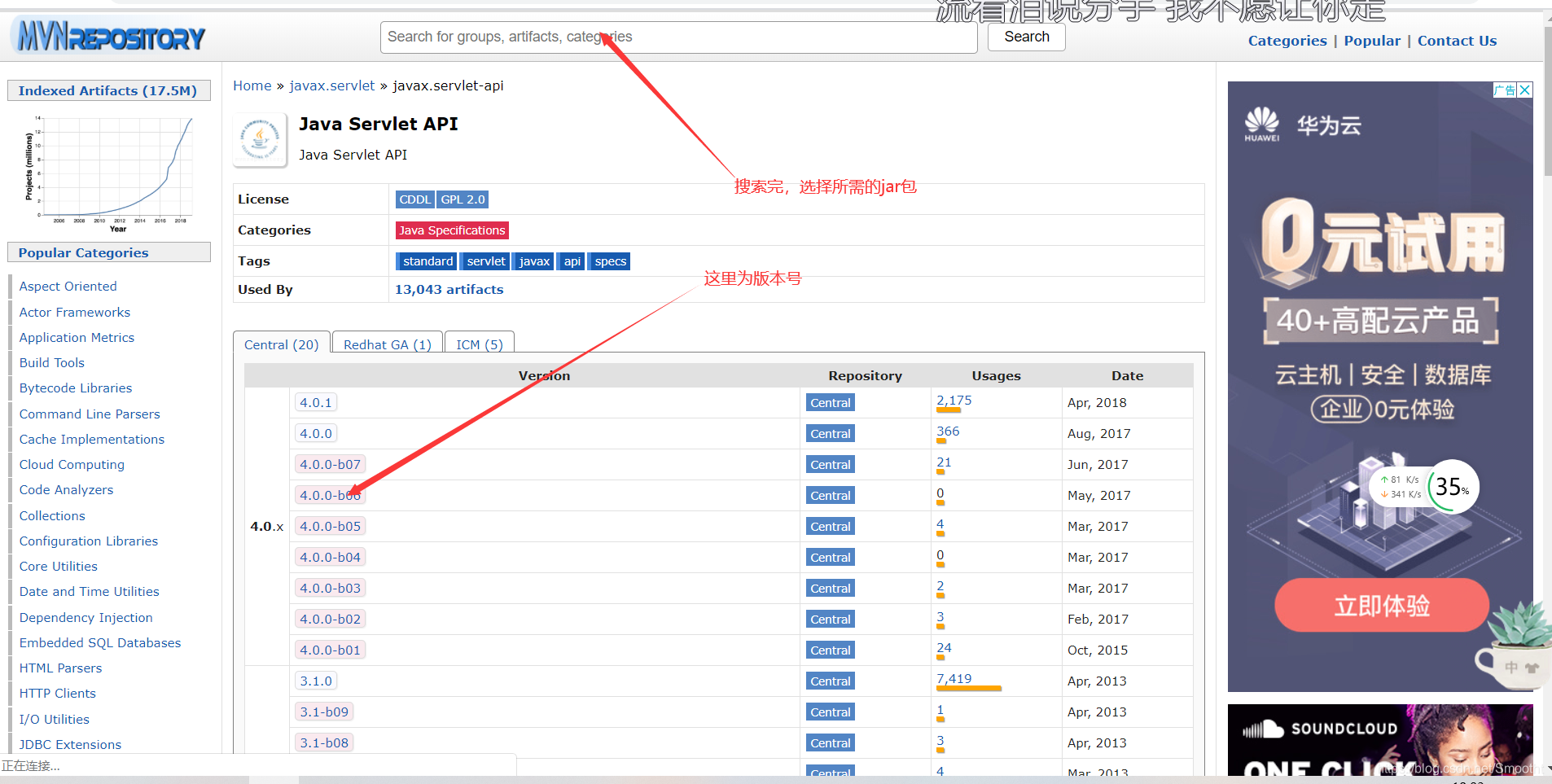This screenshot has height=784, width=1552.
Task: Open version 4.0.0-b04
Action: 330,557
